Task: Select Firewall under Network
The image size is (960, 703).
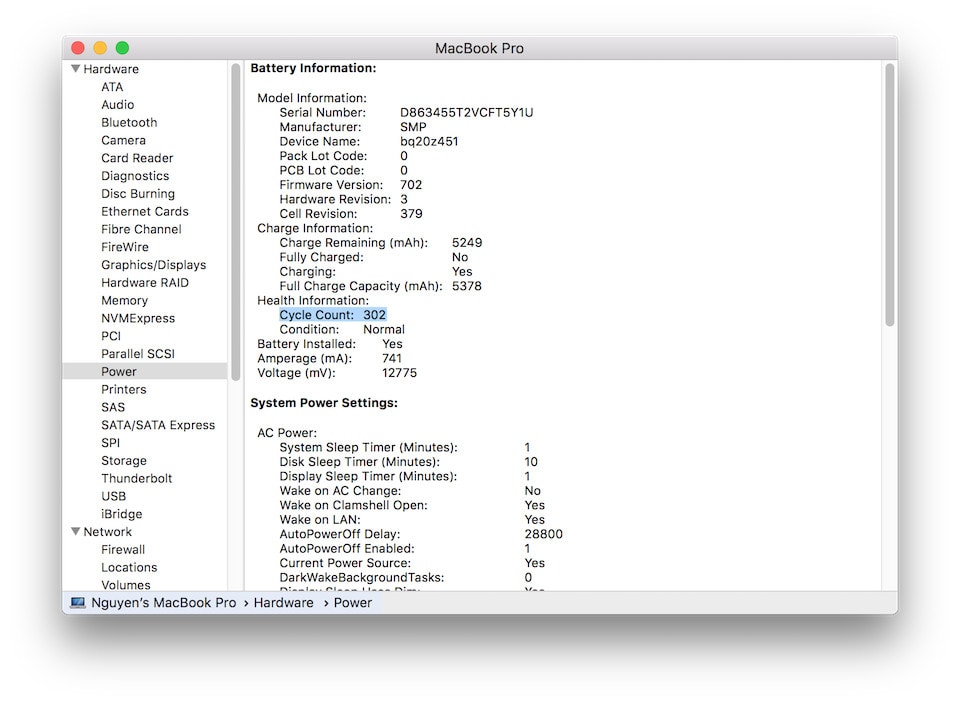Action: tap(123, 550)
